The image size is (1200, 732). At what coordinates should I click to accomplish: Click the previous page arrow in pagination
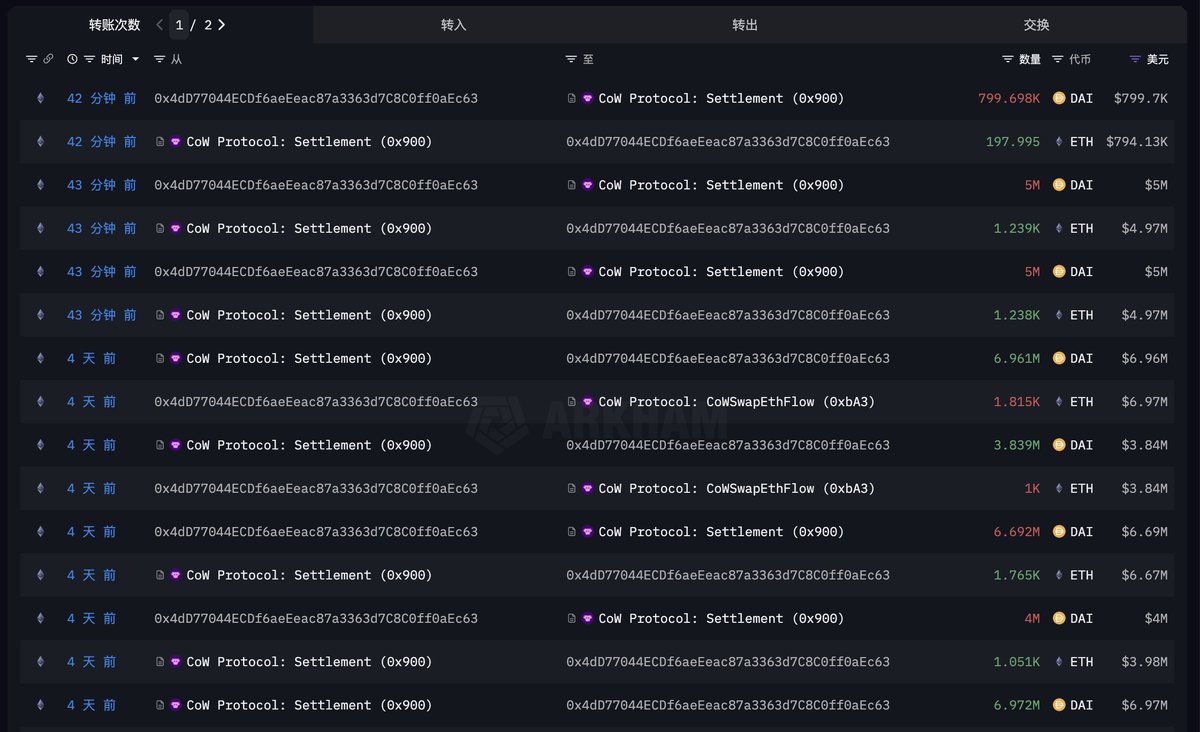(x=160, y=25)
